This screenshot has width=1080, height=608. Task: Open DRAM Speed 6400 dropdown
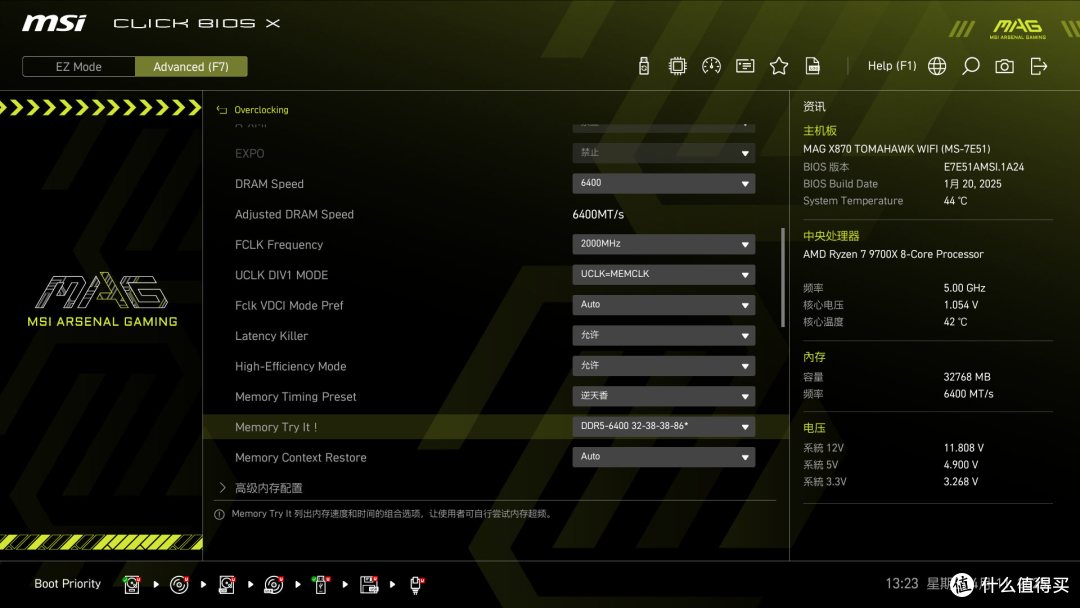663,183
